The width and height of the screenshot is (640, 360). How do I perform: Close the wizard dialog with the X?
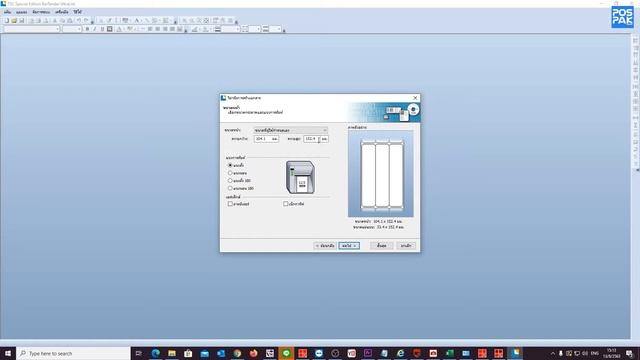click(x=415, y=98)
